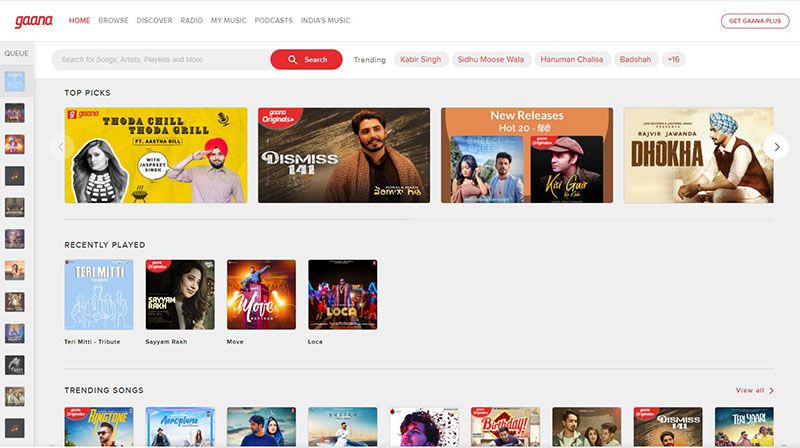Select the Badshah trending tag
Viewport: 800px width, 448px height.
click(636, 60)
